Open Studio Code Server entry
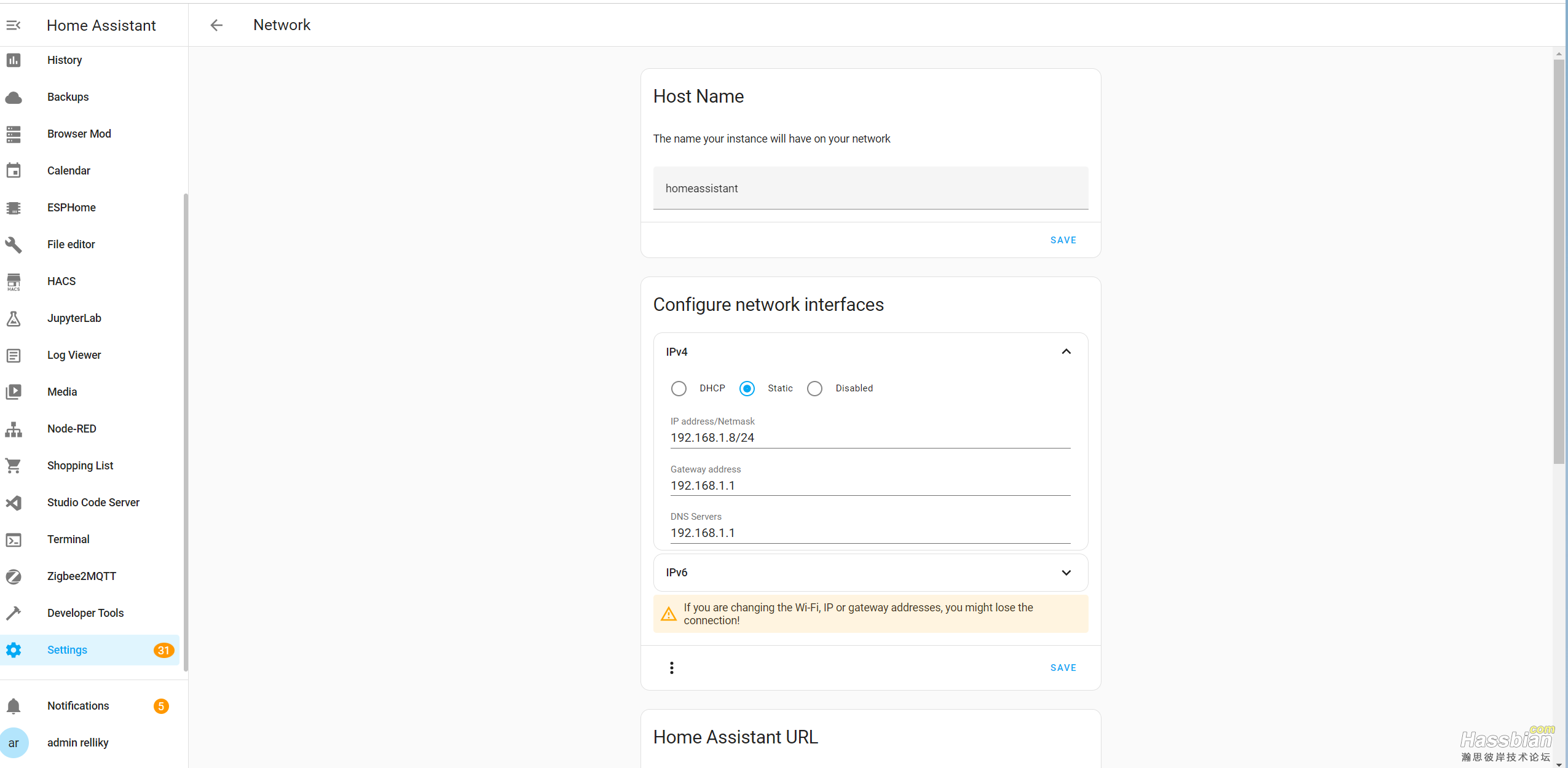The height and width of the screenshot is (768, 1568). point(90,503)
